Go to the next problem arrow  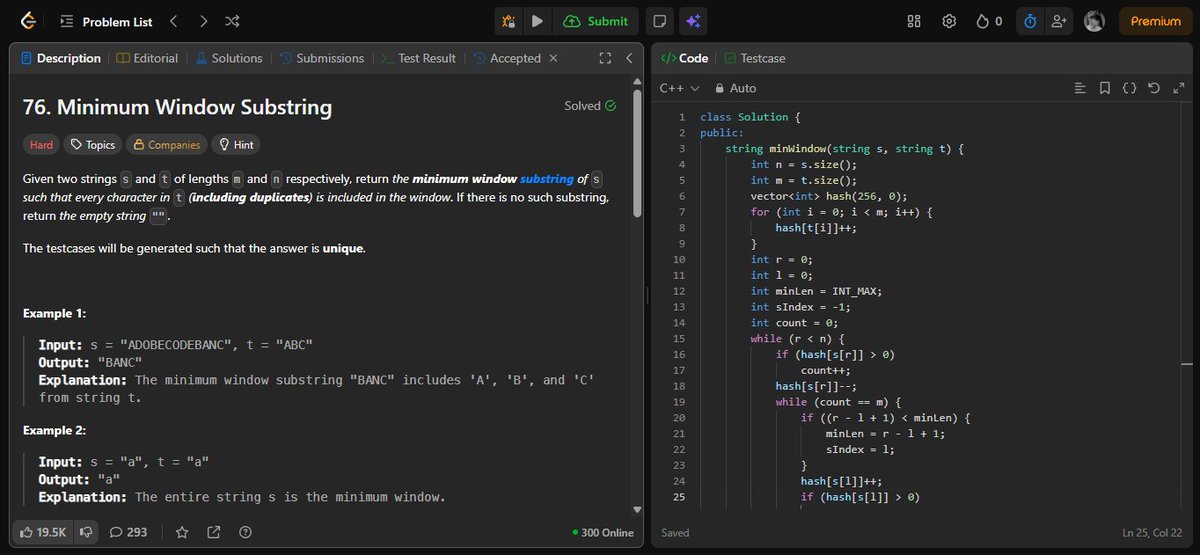click(x=203, y=21)
